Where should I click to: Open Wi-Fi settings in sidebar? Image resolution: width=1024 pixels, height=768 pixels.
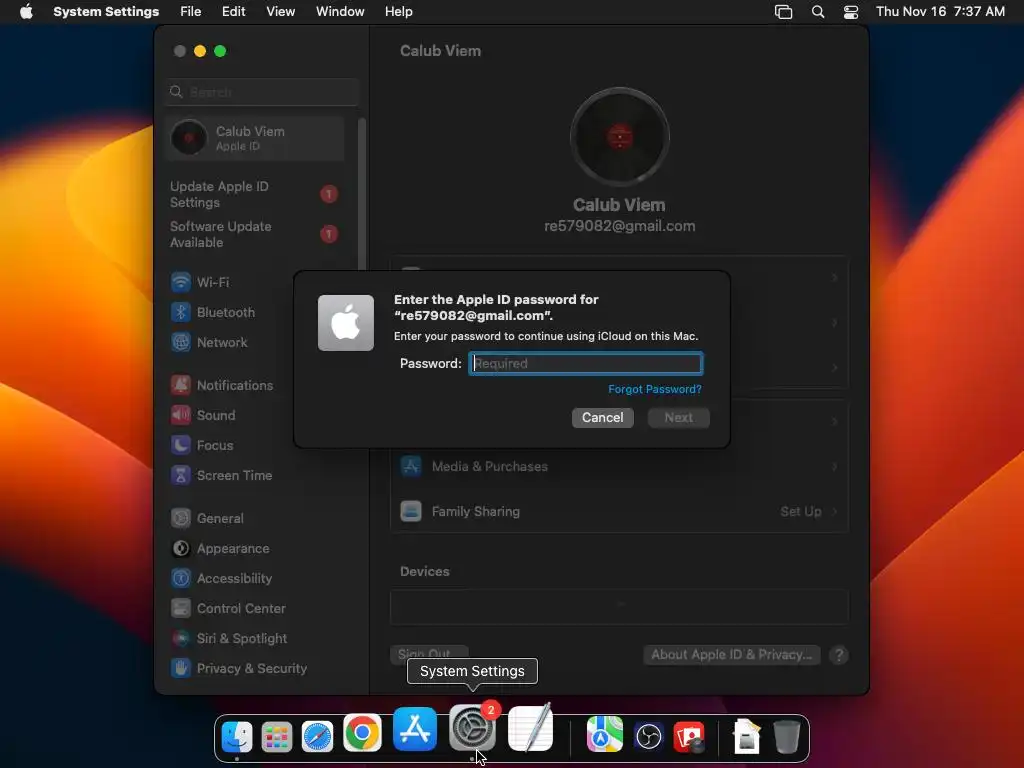click(x=200, y=282)
